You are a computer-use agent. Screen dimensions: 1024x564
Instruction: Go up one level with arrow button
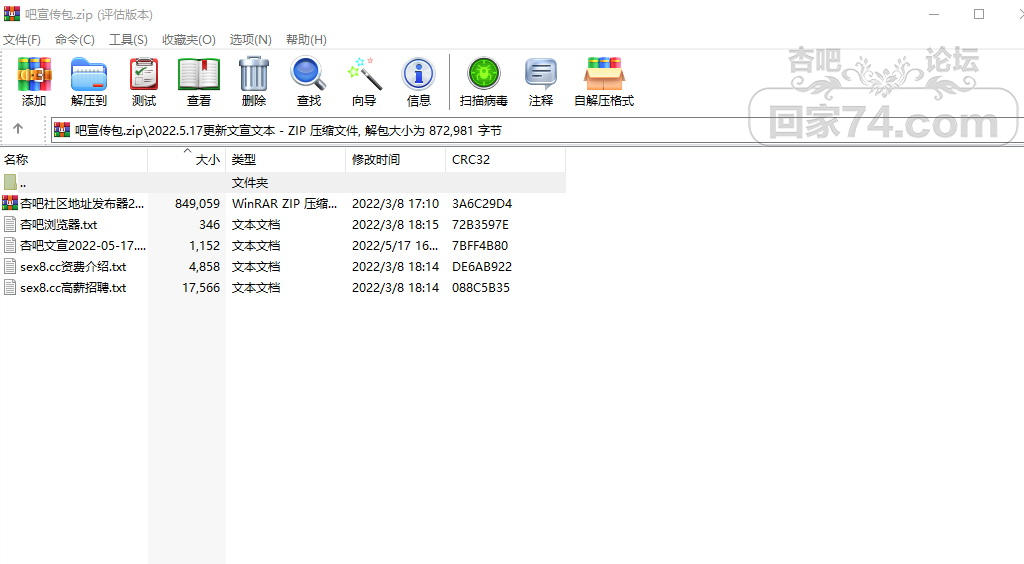18,129
